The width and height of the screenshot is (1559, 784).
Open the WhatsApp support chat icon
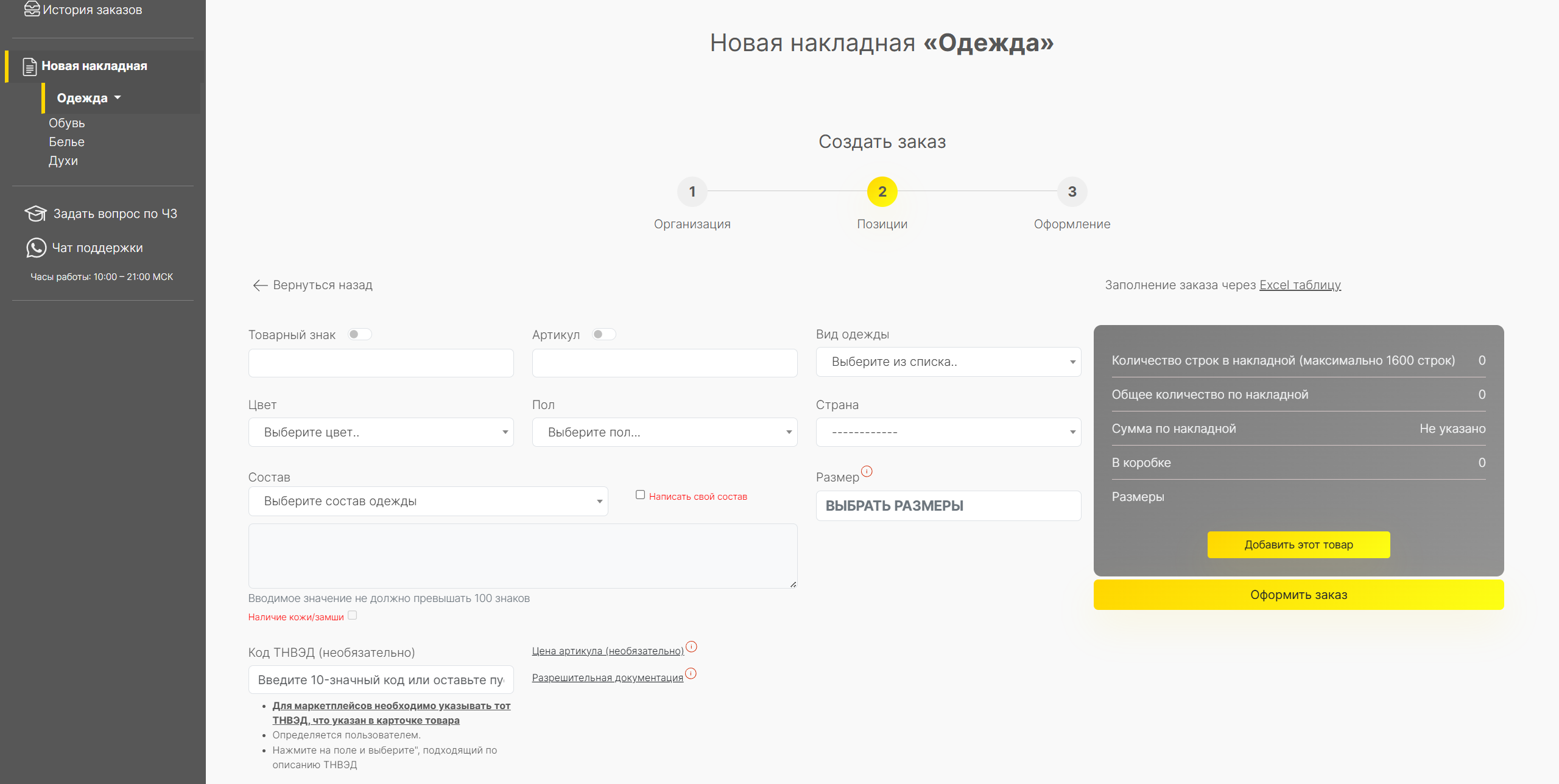pyautogui.click(x=36, y=248)
